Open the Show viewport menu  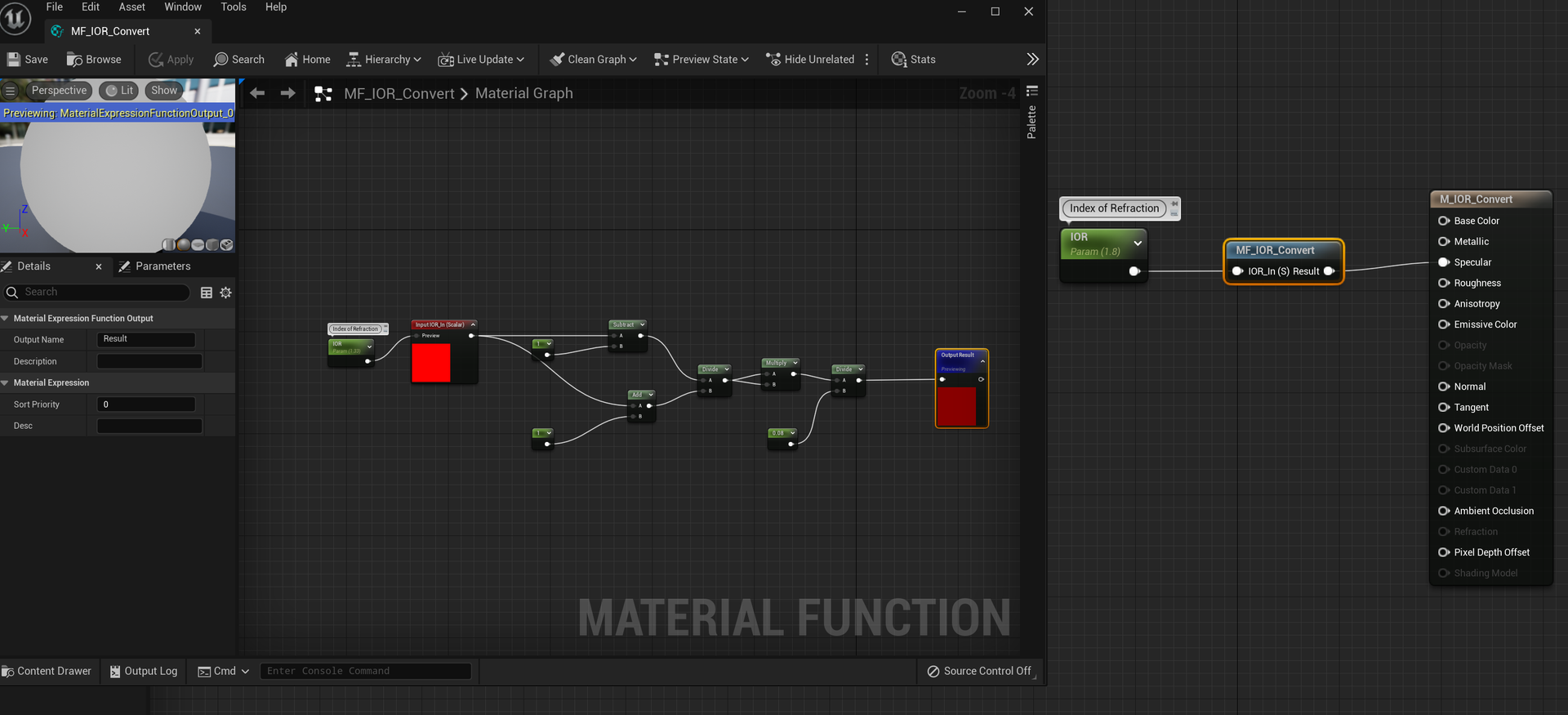pos(163,91)
